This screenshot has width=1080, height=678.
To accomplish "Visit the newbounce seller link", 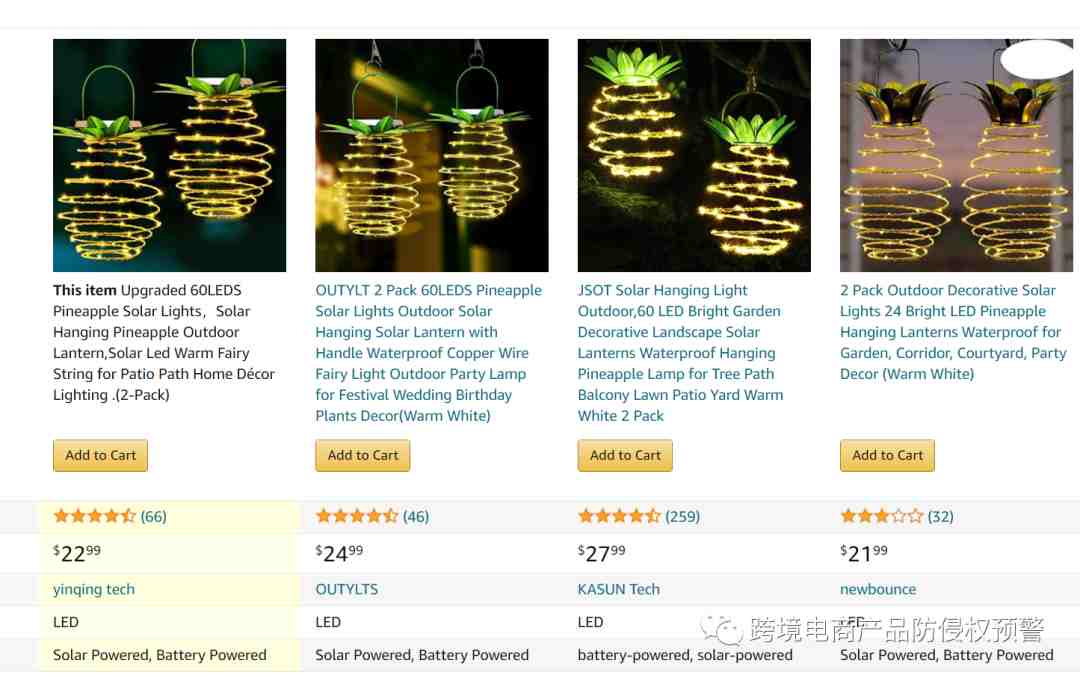I will [878, 589].
